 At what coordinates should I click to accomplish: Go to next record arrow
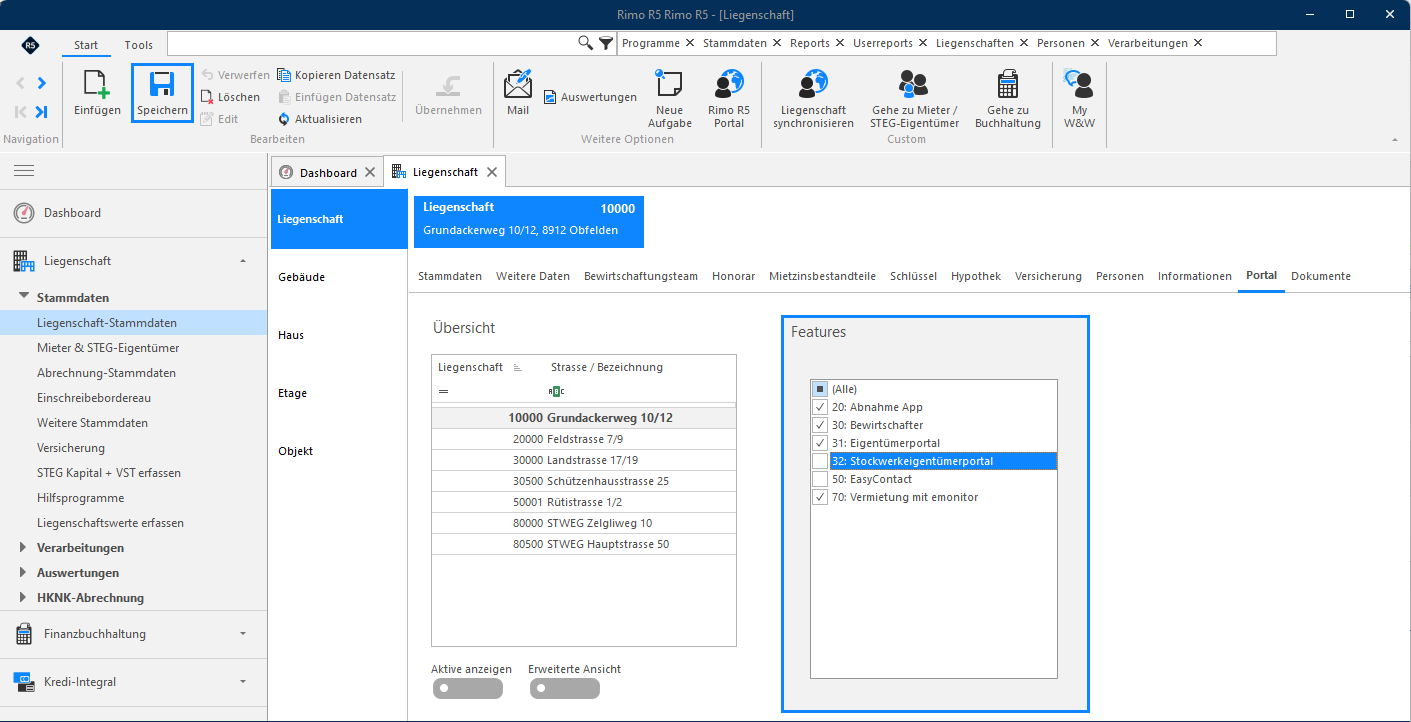pyautogui.click(x=41, y=83)
